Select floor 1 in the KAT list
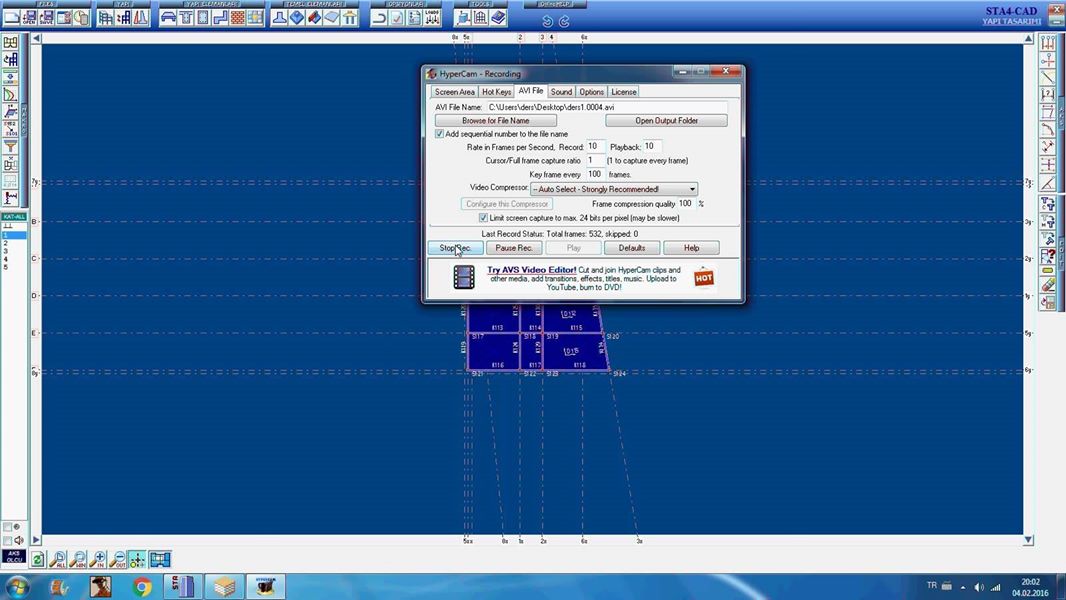This screenshot has height=600, width=1066. click(14, 235)
